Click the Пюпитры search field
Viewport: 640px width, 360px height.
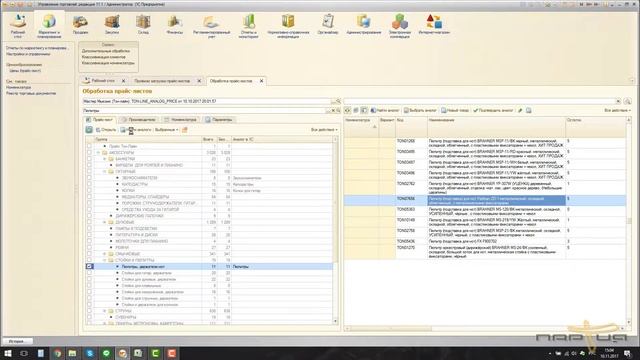pyautogui.click(x=204, y=111)
